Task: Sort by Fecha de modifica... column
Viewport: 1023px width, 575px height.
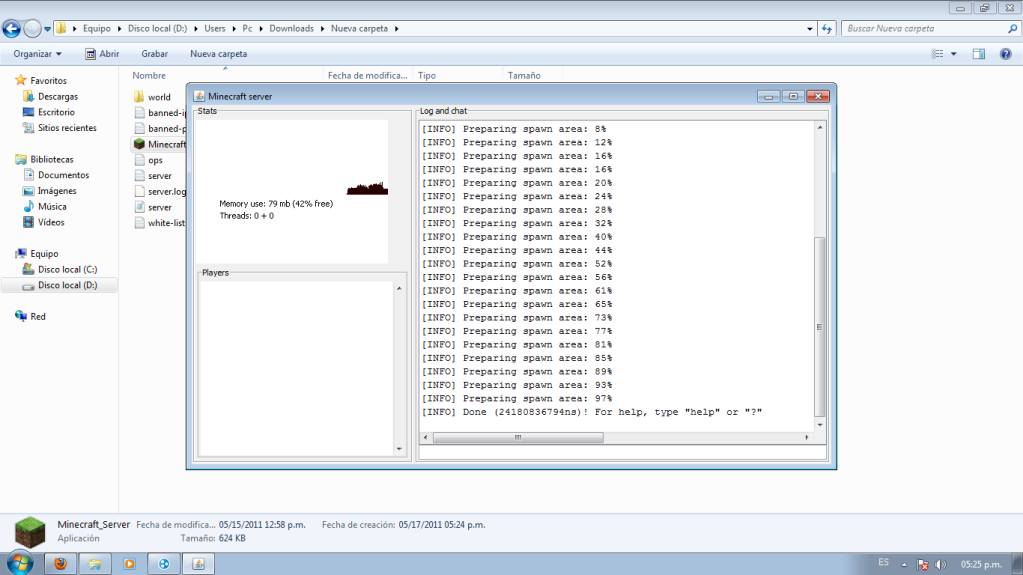Action: (367, 76)
